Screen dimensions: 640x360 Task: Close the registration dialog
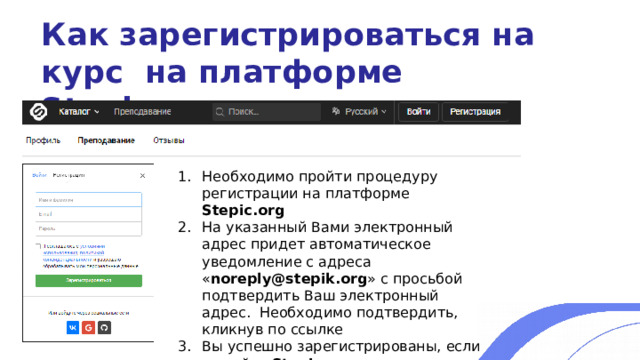[142, 176]
